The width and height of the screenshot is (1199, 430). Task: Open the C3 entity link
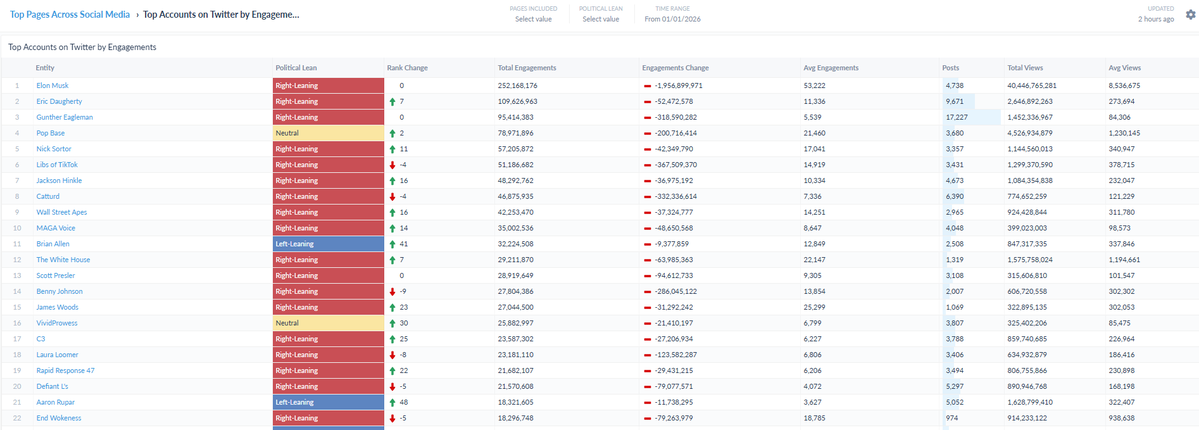pos(41,339)
